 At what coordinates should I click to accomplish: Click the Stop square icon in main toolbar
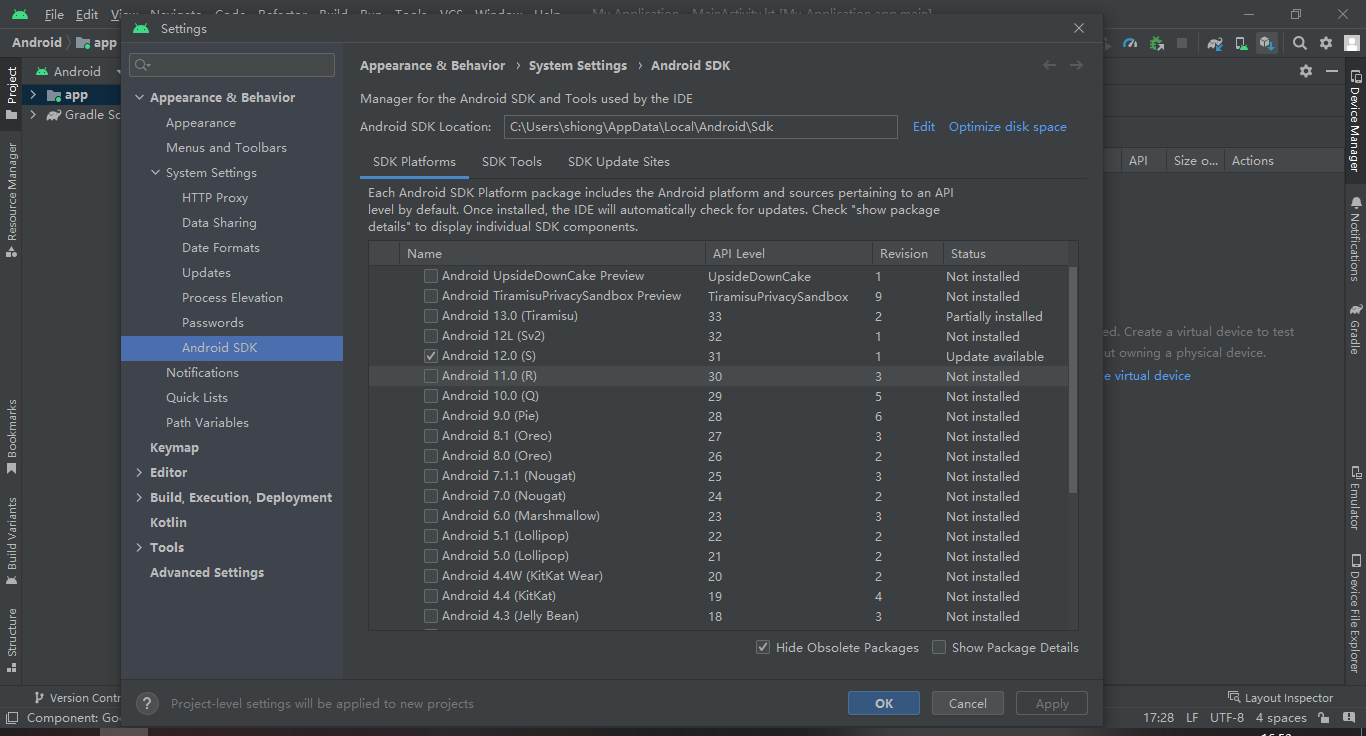point(1182,43)
